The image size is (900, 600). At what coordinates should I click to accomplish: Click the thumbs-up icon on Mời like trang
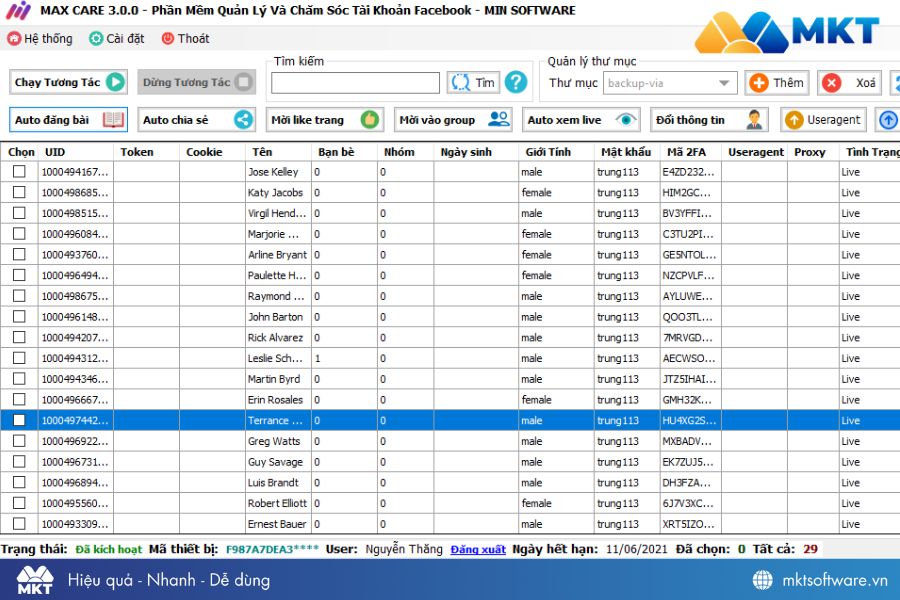[370, 119]
